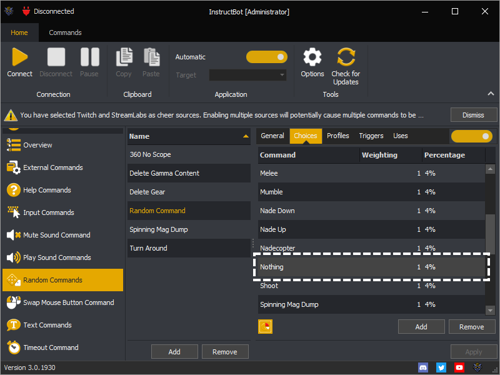500x375 pixels.
Task: Click the Disconnect stop icon
Action: click(56, 57)
